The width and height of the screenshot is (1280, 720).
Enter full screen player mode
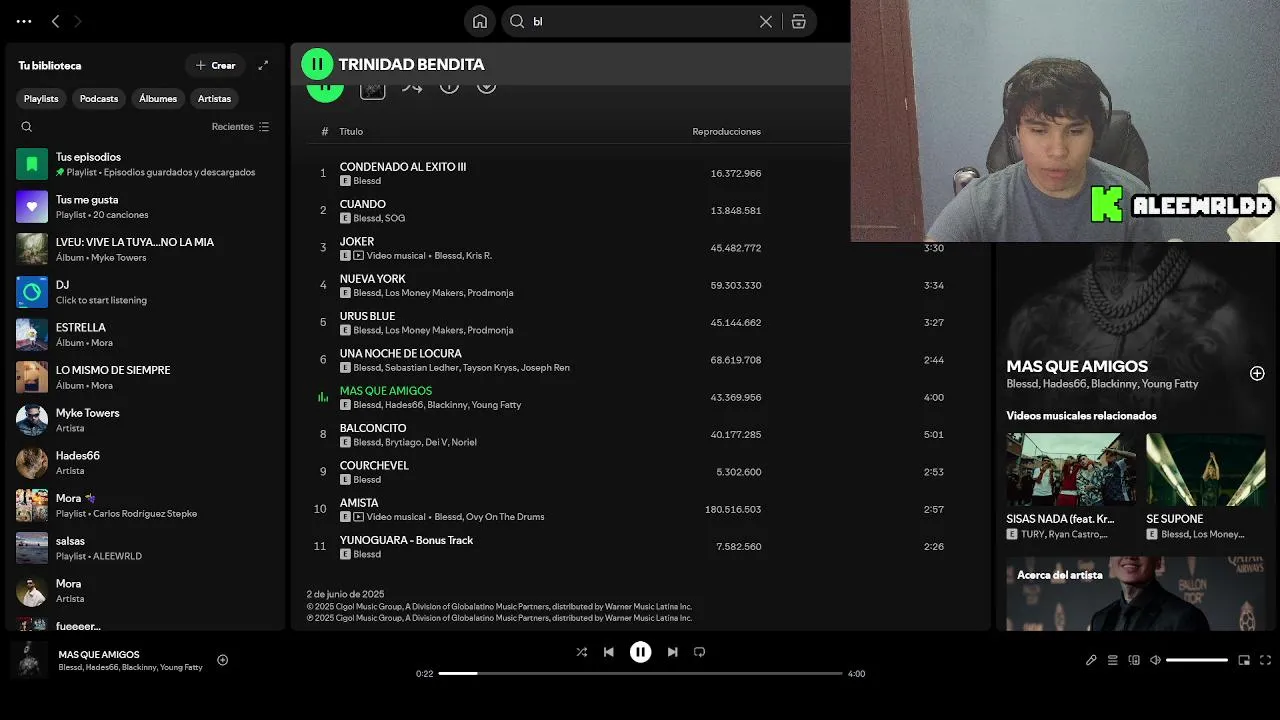click(1265, 660)
